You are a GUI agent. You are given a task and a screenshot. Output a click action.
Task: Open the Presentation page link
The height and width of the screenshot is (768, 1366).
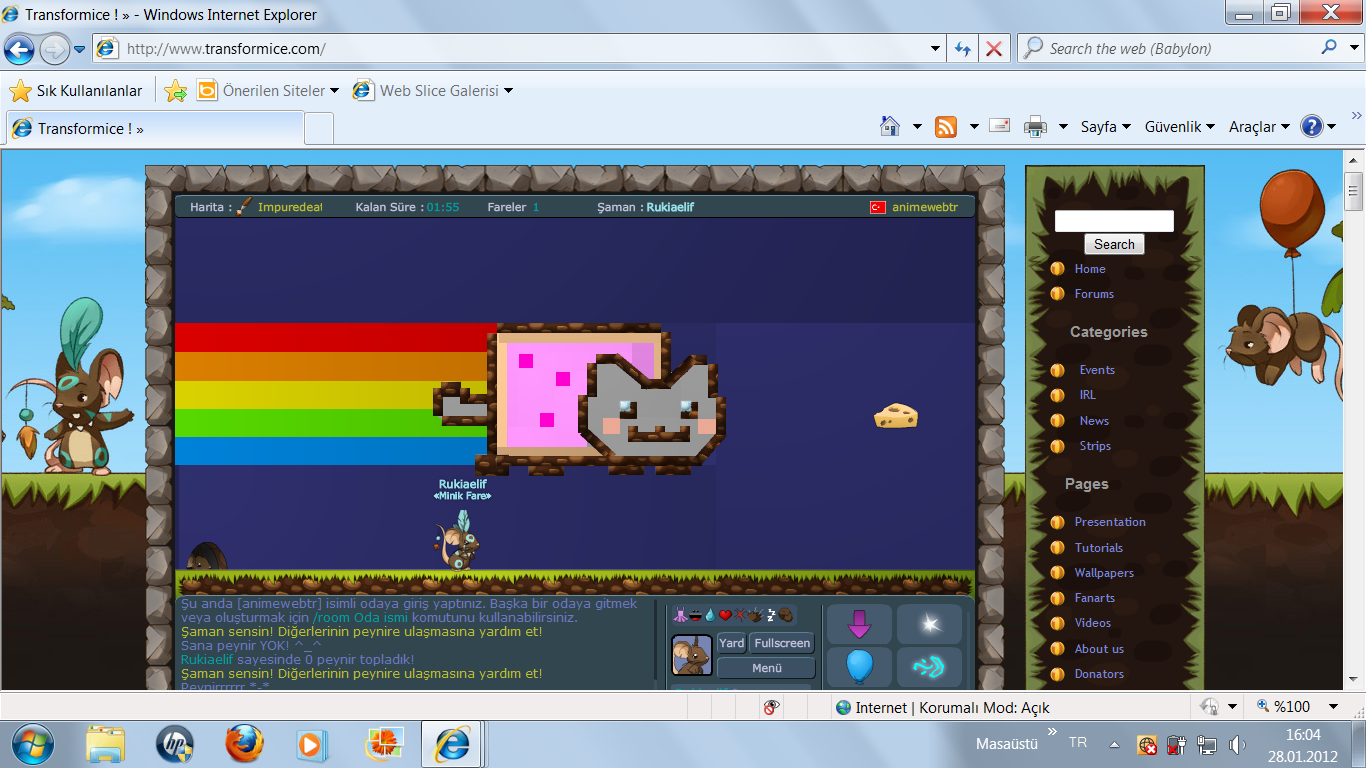[1110, 522]
